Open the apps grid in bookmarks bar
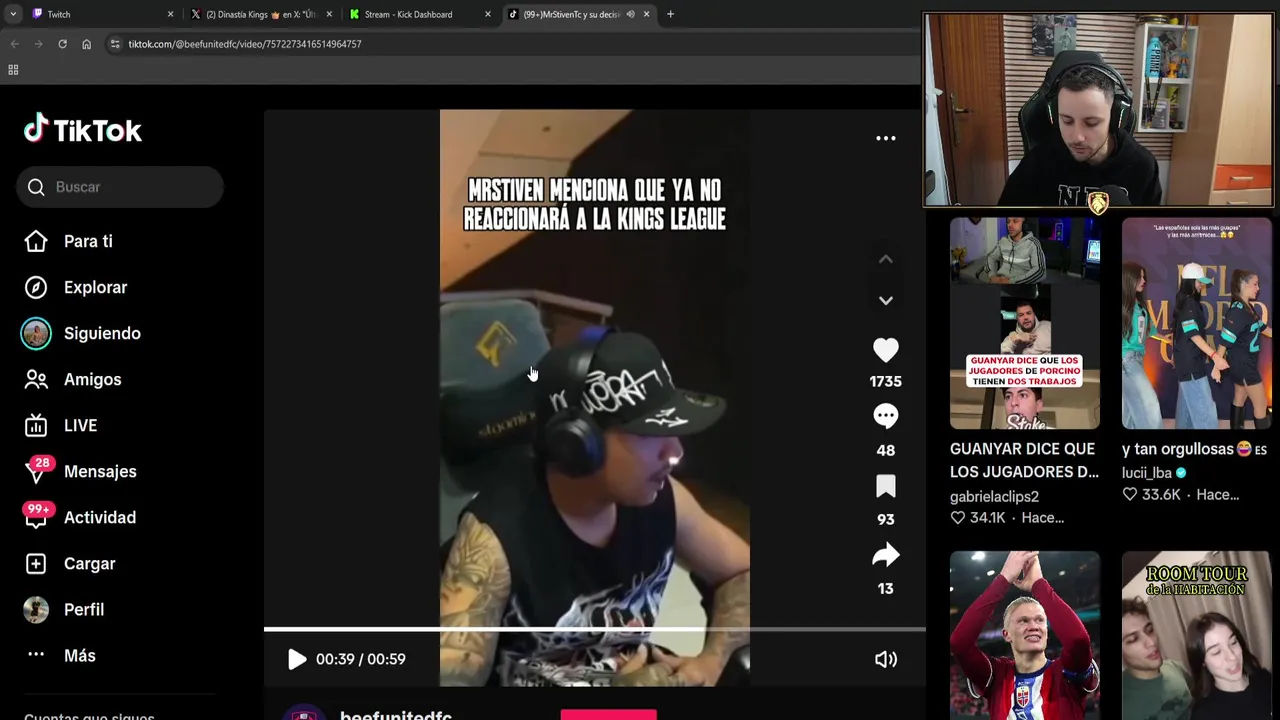Screen dimensions: 1280x720 click(13, 70)
